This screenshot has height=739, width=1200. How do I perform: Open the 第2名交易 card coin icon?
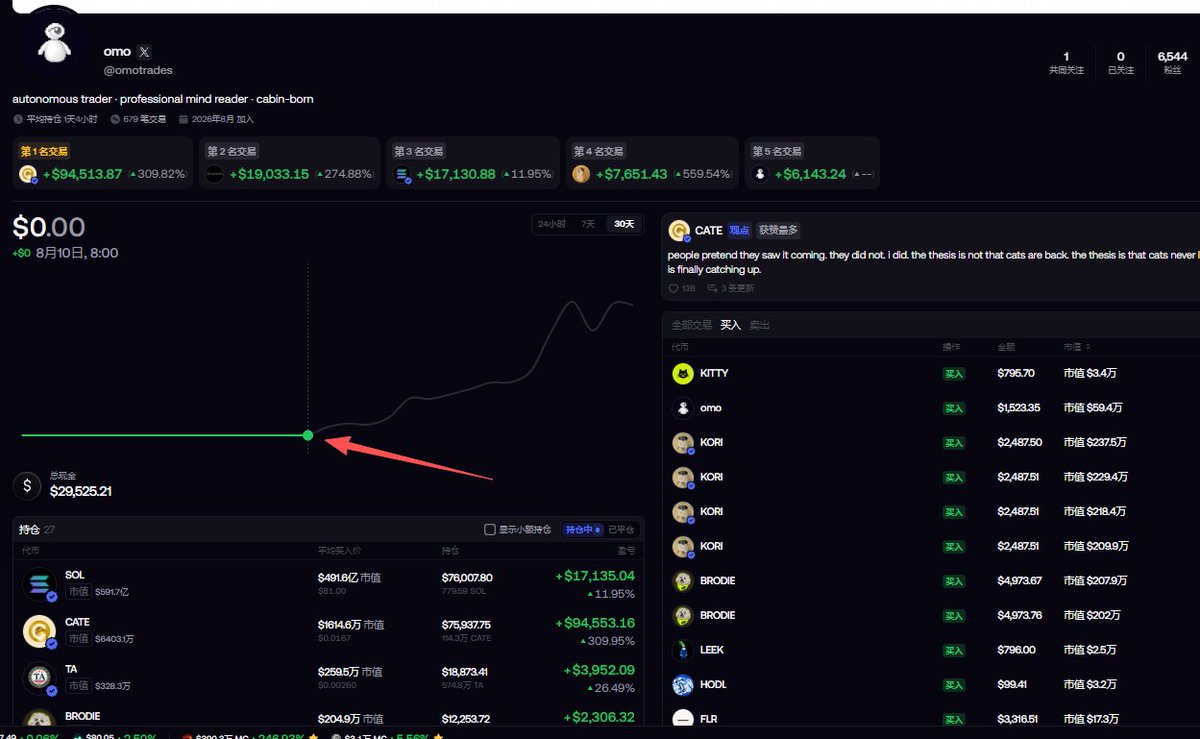(x=215, y=174)
